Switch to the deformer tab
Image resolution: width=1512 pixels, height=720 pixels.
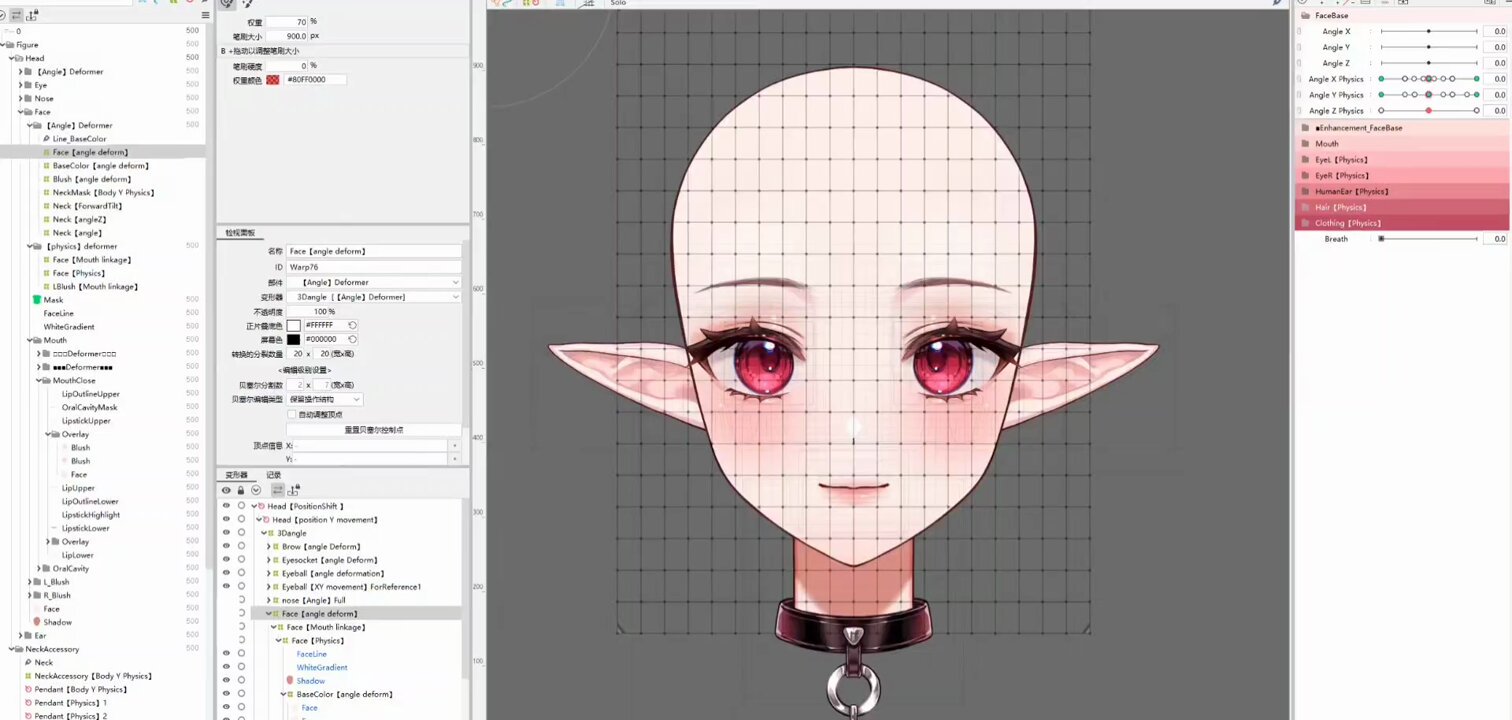(236, 475)
